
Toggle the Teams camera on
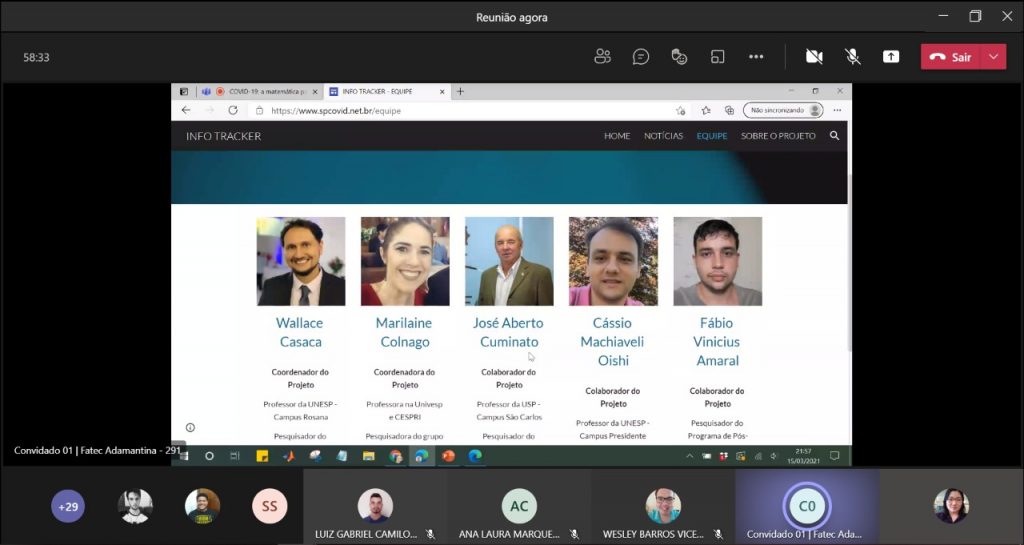pyautogui.click(x=814, y=57)
